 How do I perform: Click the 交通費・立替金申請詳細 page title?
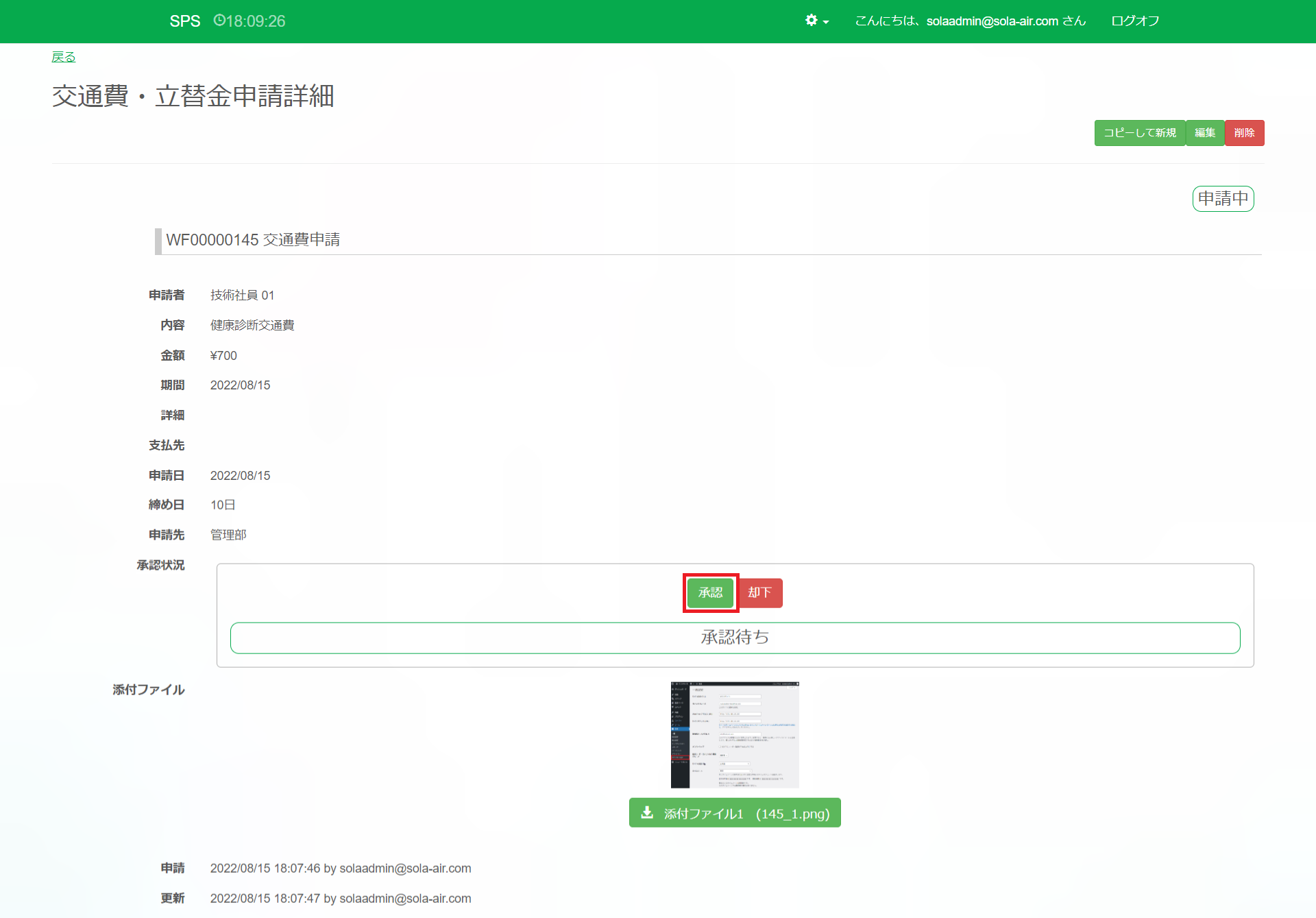[193, 96]
